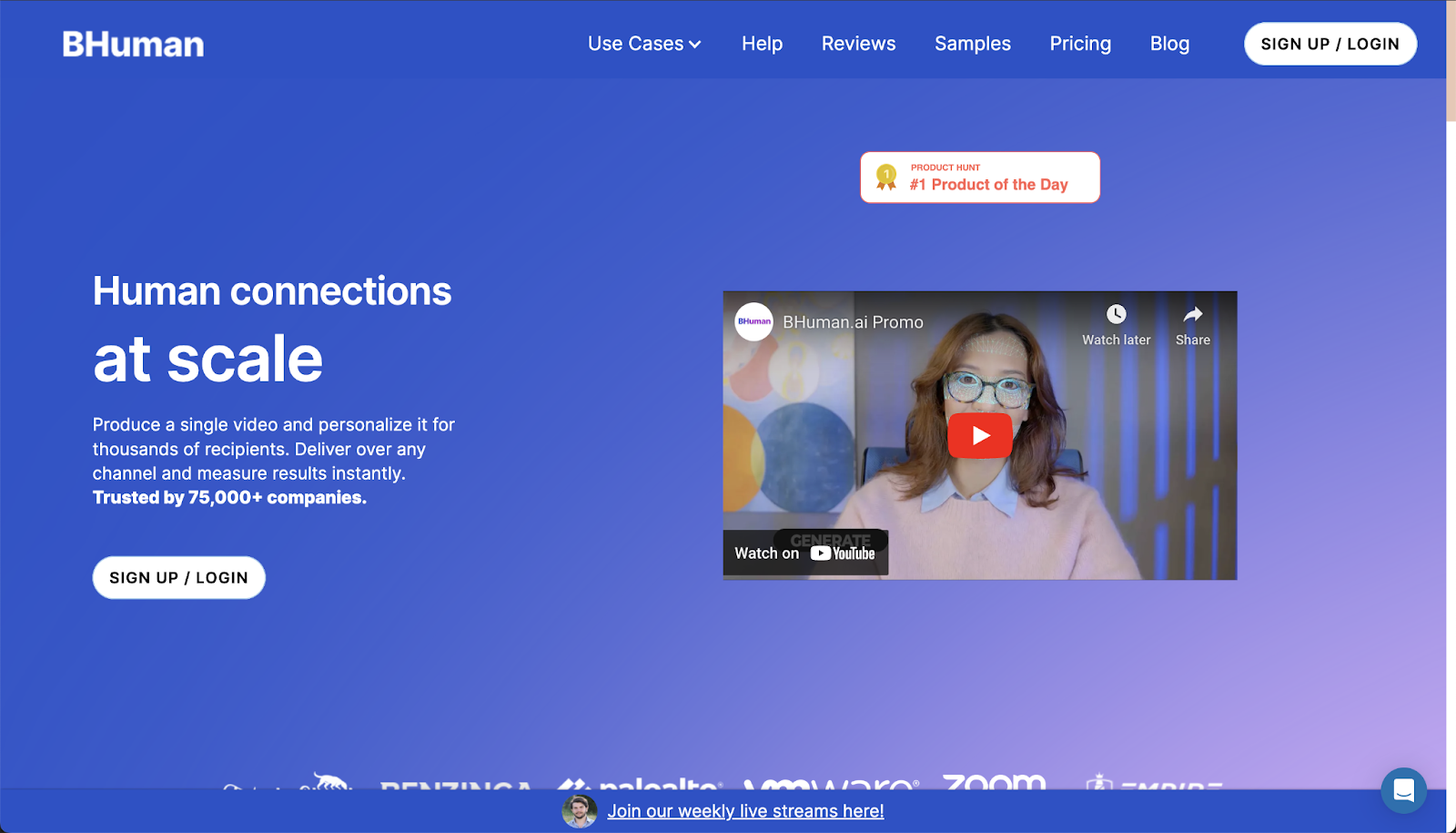
Task: Play the BHuman.ai Promo video
Action: pos(980,435)
